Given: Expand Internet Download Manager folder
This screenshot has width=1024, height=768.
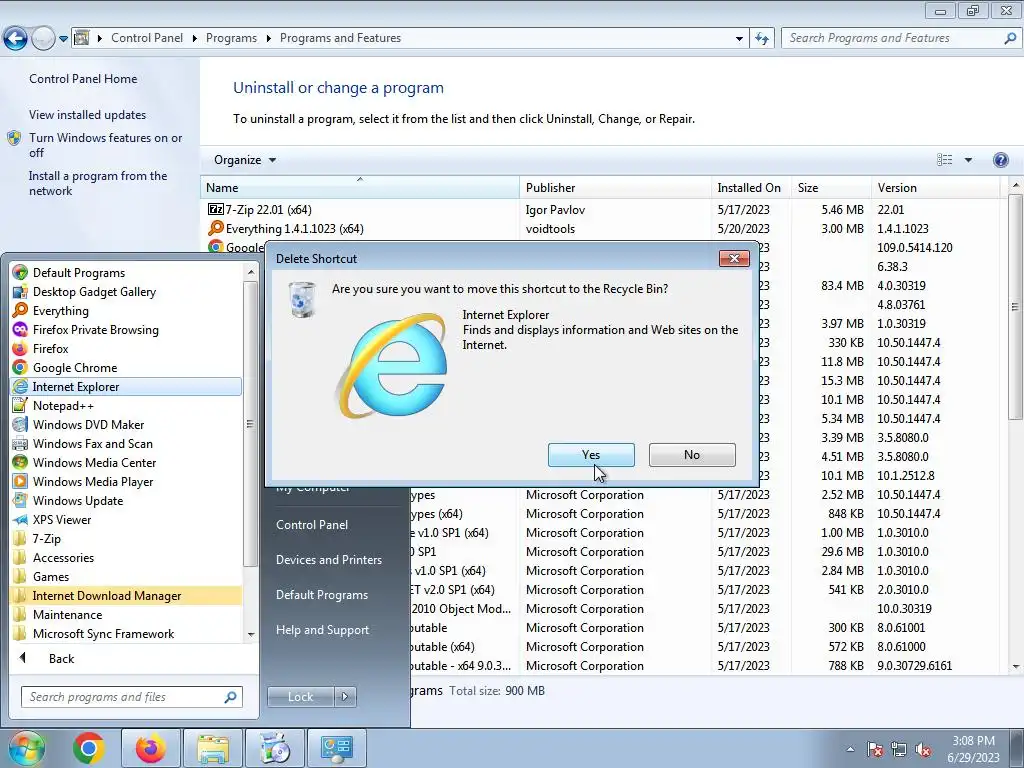Looking at the screenshot, I should tap(126, 596).
